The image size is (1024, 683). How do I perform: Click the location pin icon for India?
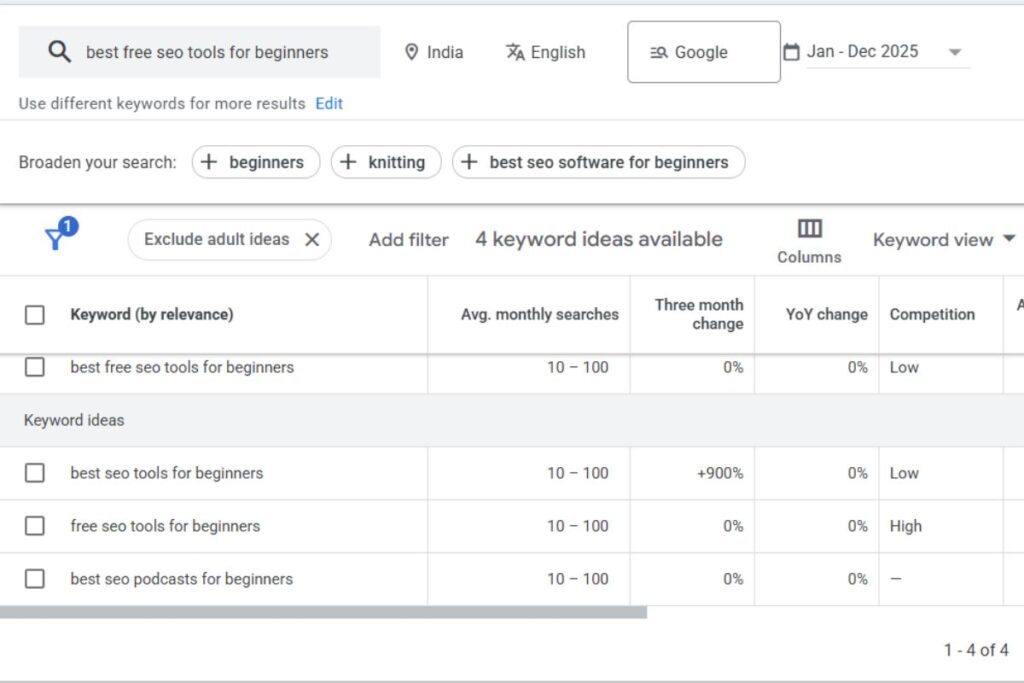pos(413,51)
